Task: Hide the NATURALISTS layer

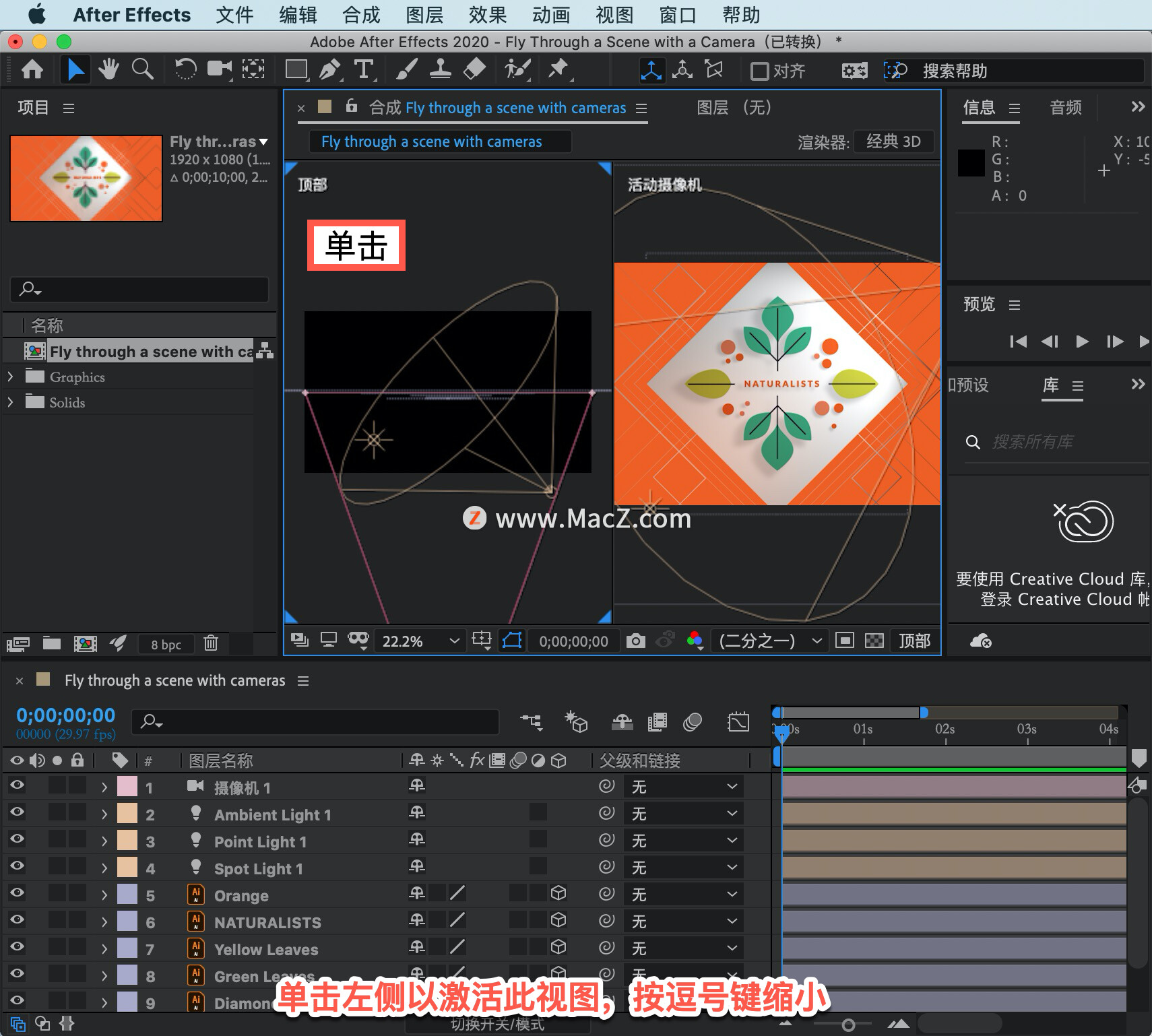Action: pyautogui.click(x=17, y=919)
